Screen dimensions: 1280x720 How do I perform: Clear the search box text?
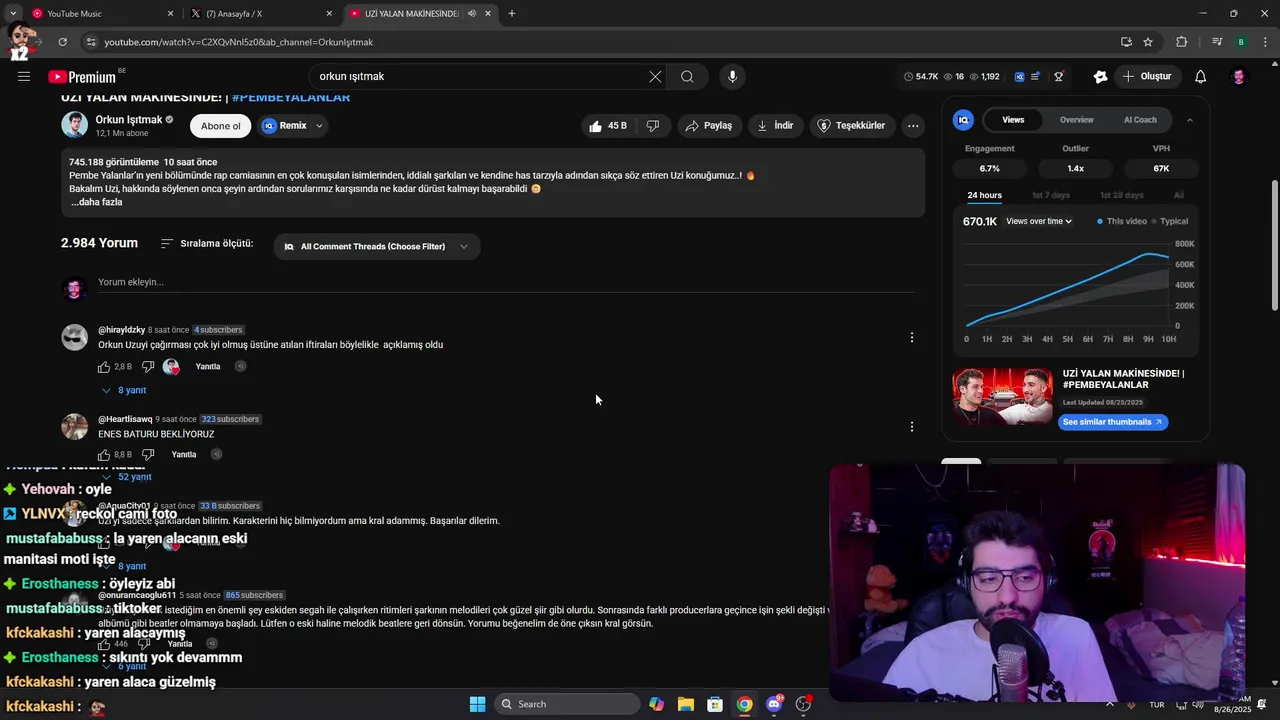(655, 76)
